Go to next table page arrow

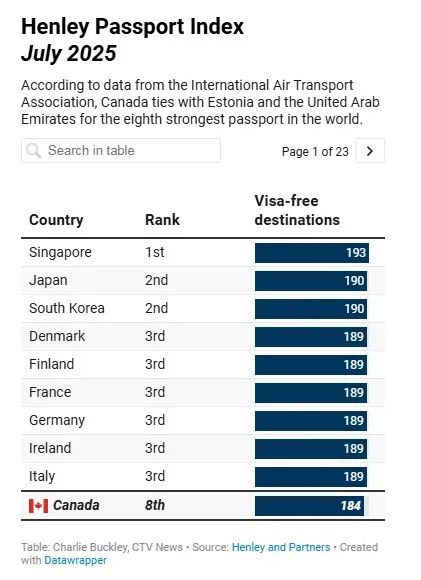click(370, 151)
